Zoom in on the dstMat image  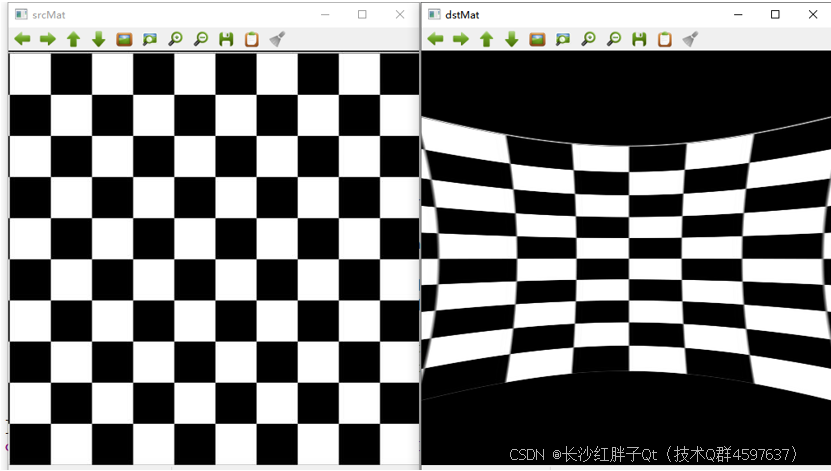coord(588,39)
